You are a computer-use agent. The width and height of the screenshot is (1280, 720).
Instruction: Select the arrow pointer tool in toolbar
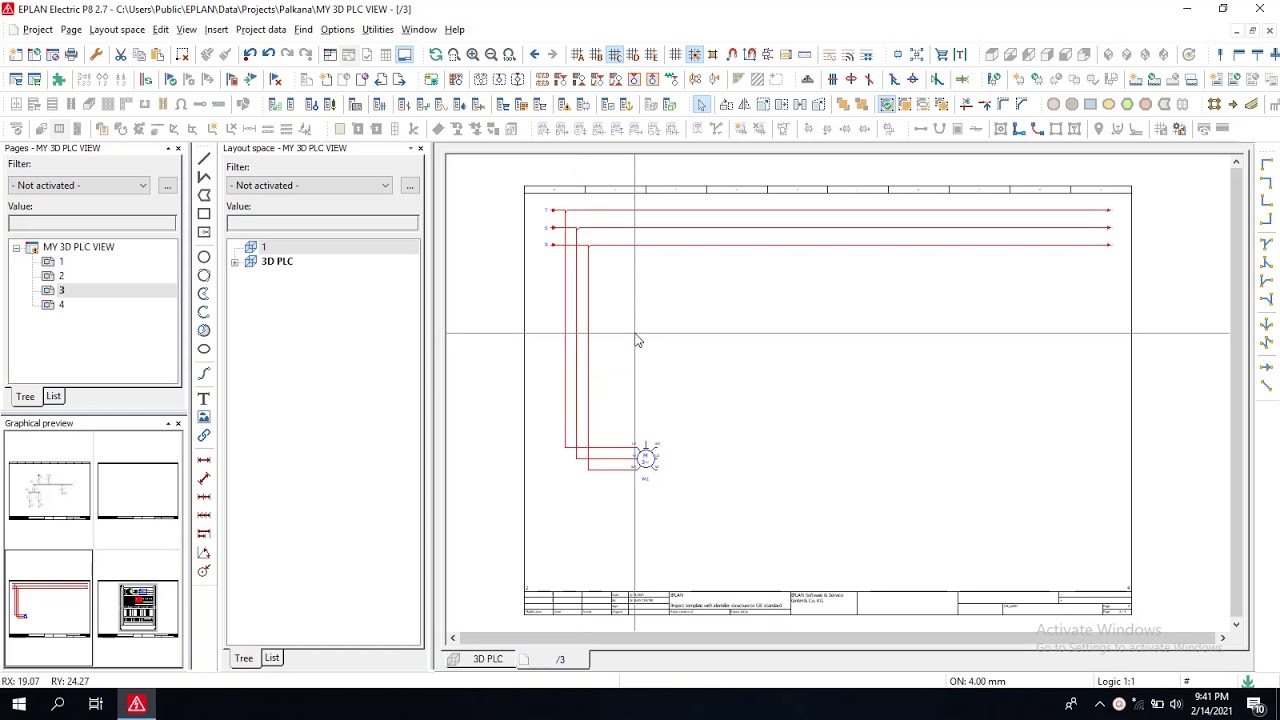701,104
